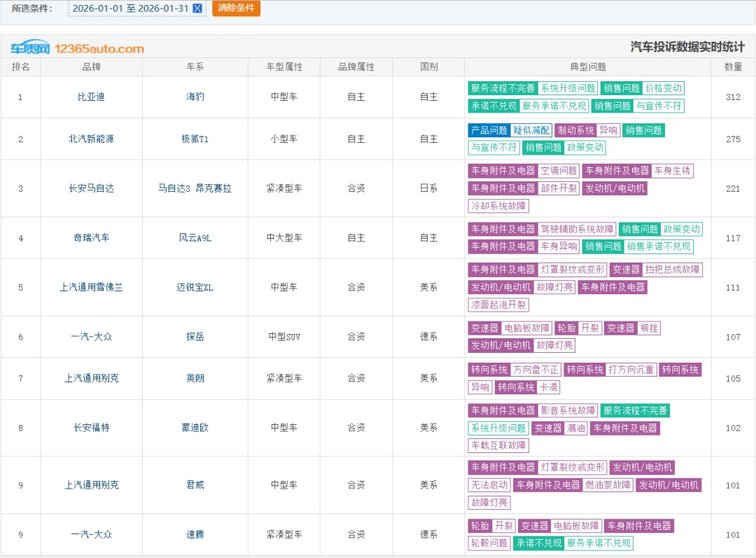This screenshot has width=756, height=558.
Task: Click the 驾驶辅助系统故障 tag
Action: click(577, 229)
